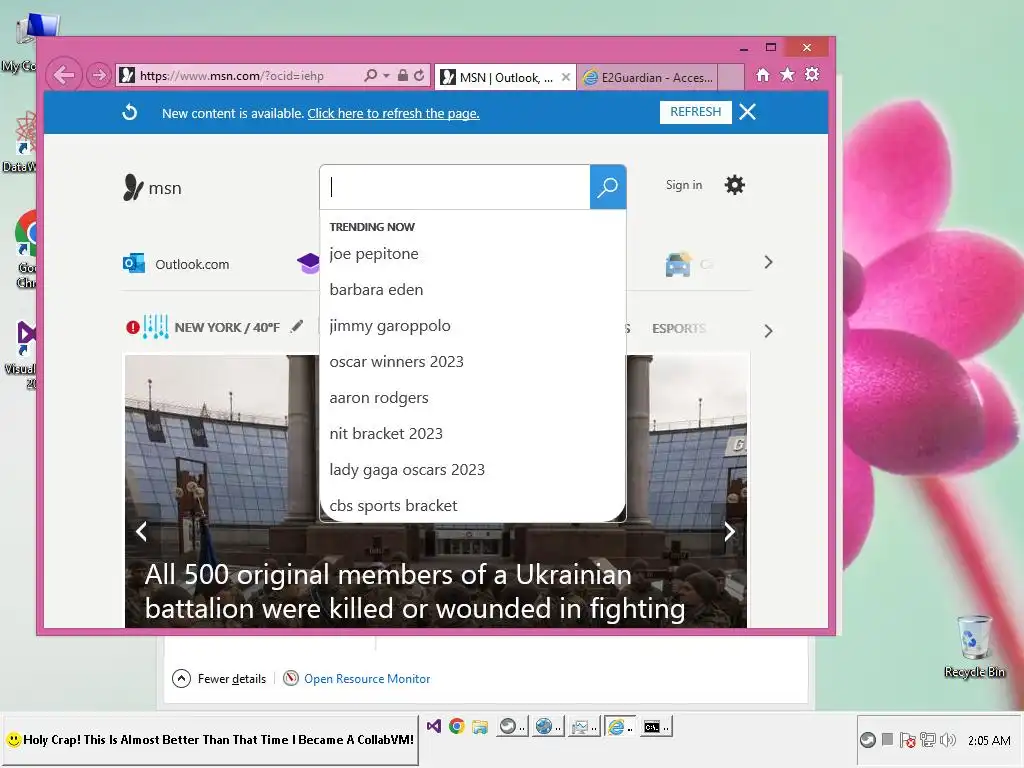The image size is (1024, 768).
Task: Click the browser Forward arrow button
Action: click(x=99, y=75)
